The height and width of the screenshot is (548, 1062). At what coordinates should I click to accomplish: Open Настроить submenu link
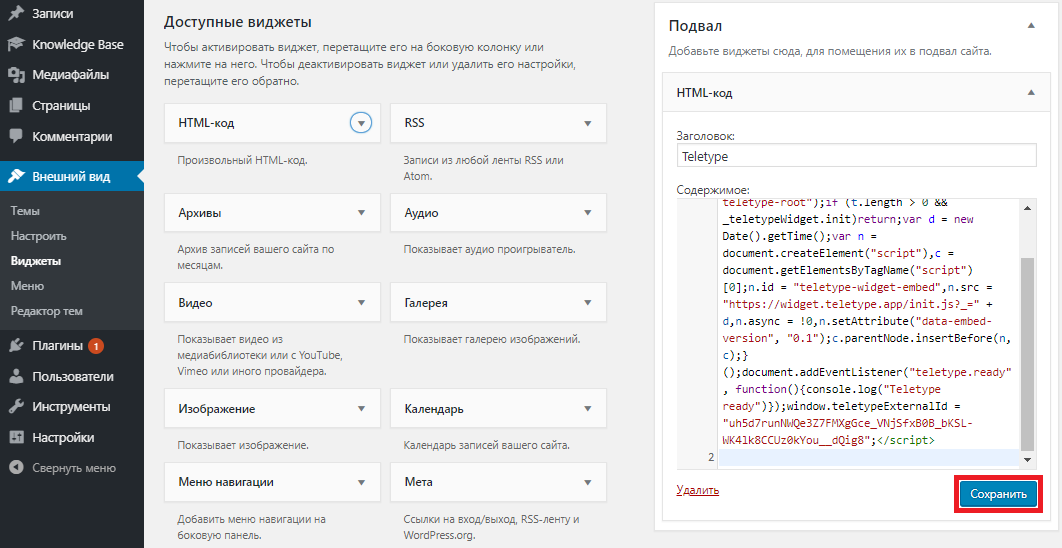click(39, 236)
